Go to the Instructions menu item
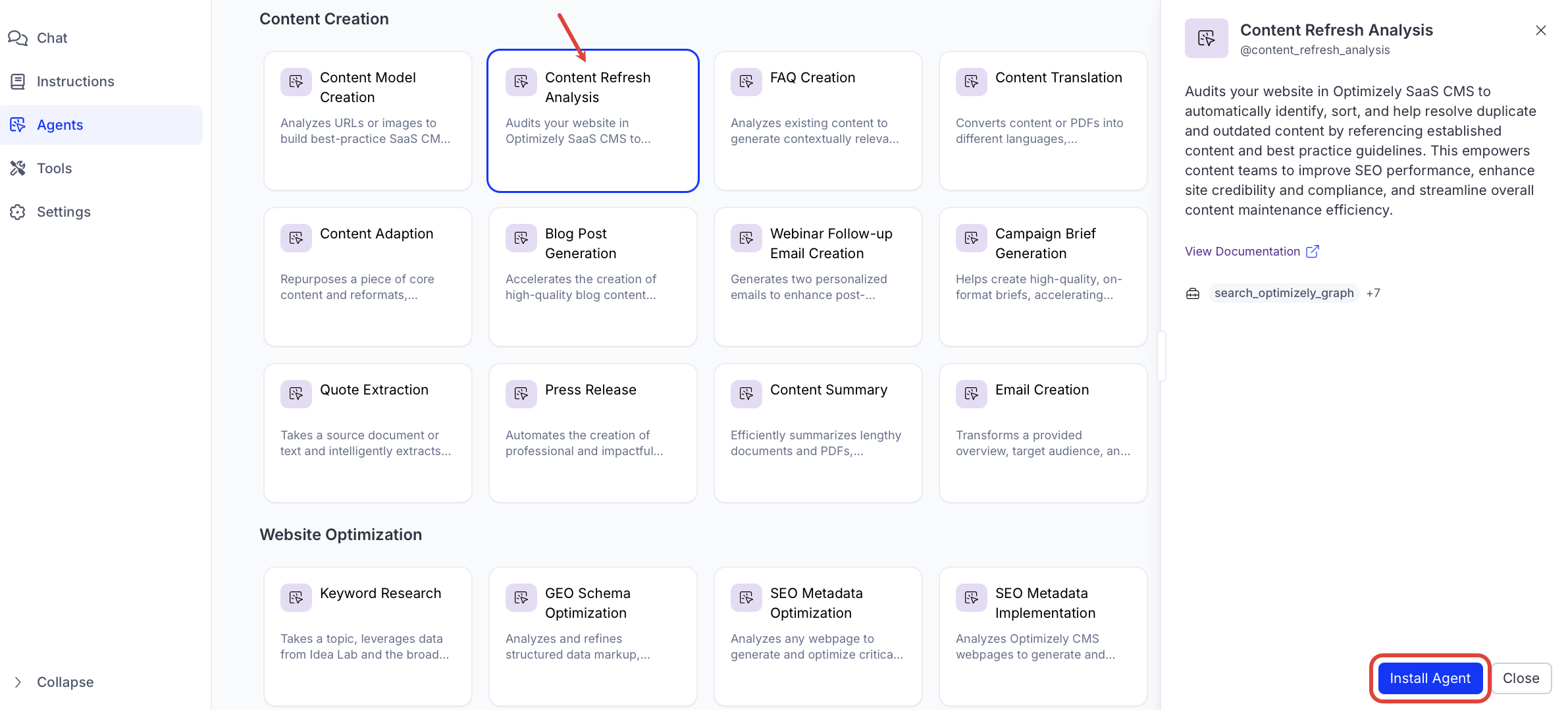 tap(75, 82)
